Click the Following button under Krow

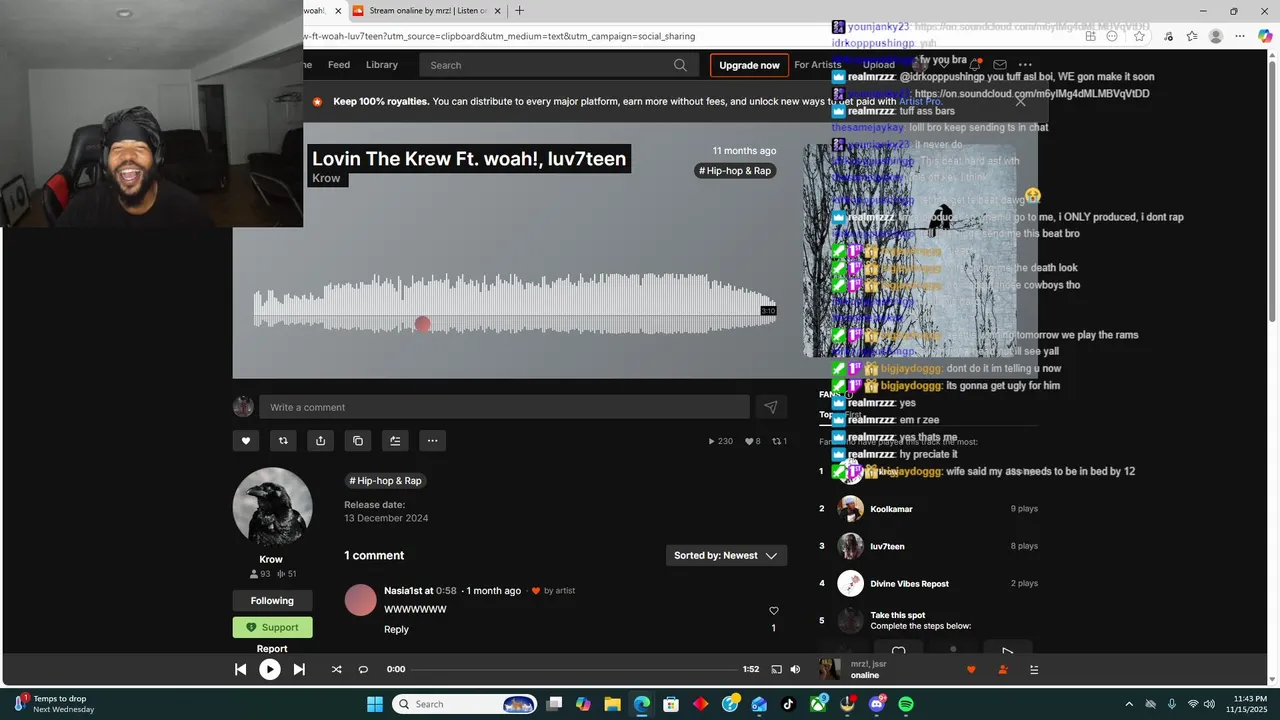coord(272,601)
